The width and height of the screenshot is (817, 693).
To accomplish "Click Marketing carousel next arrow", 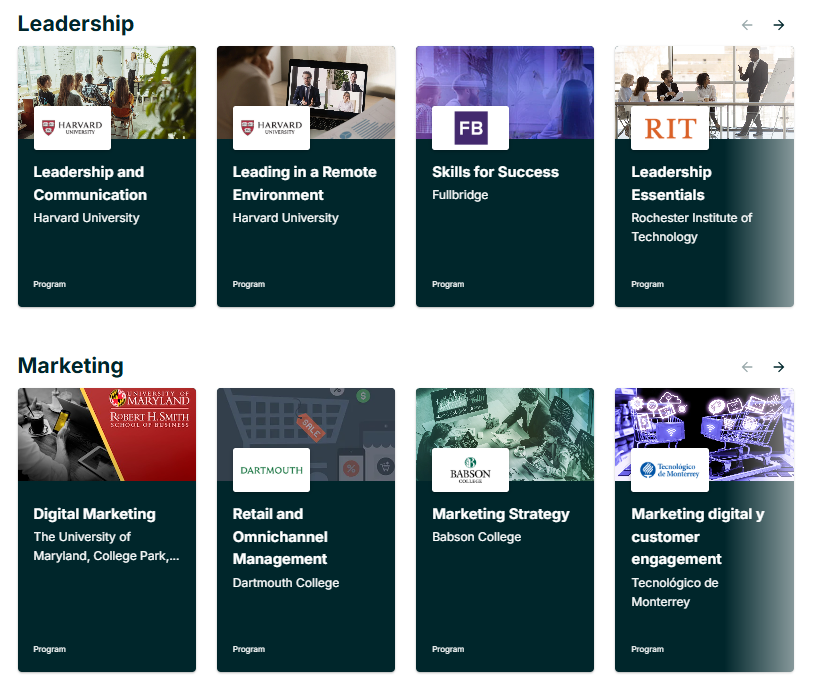I will (779, 367).
